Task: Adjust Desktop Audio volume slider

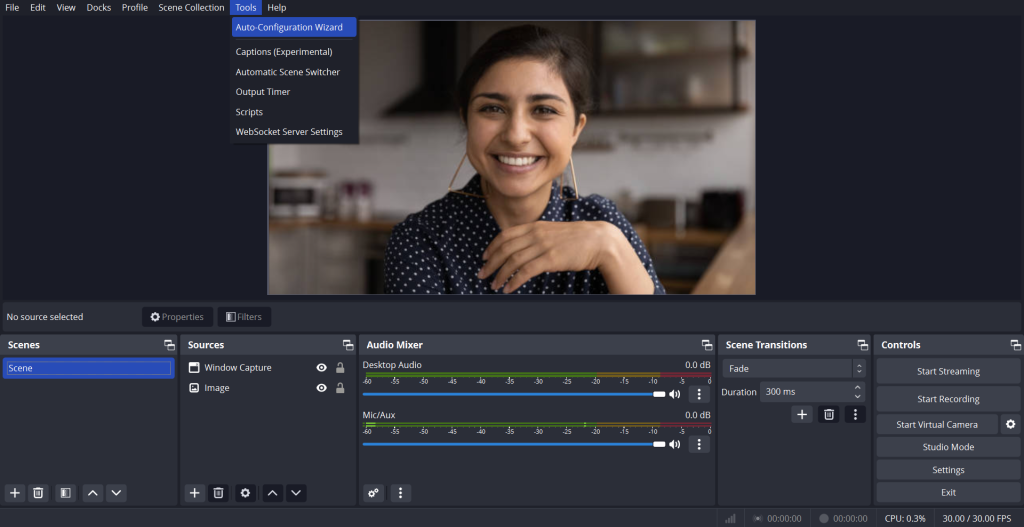Action: [x=513, y=394]
